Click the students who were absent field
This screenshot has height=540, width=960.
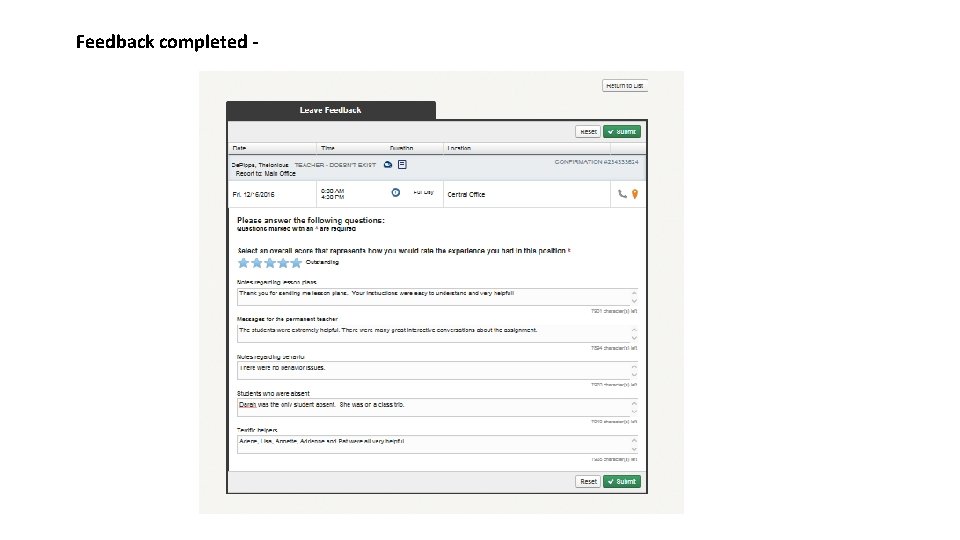pyautogui.click(x=437, y=408)
